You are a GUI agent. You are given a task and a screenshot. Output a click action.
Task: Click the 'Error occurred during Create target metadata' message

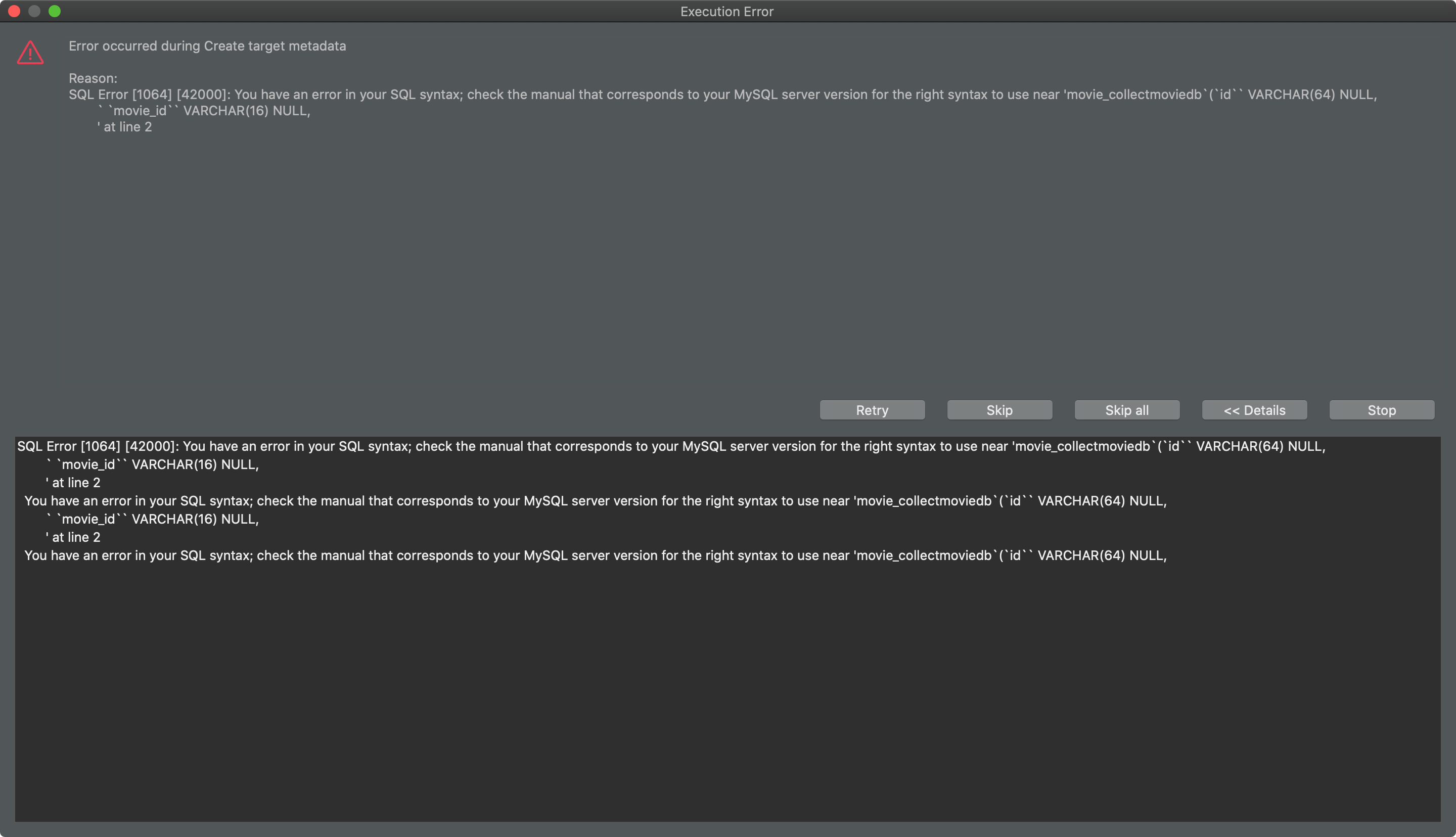pyautogui.click(x=207, y=46)
